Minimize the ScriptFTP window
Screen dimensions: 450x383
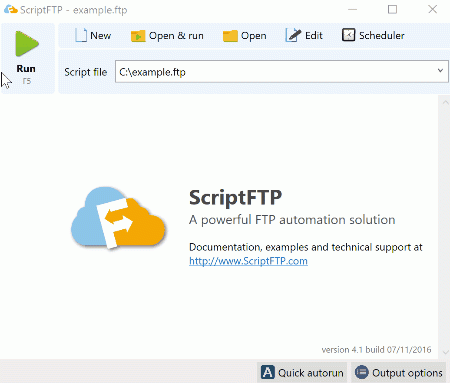tap(352, 9)
